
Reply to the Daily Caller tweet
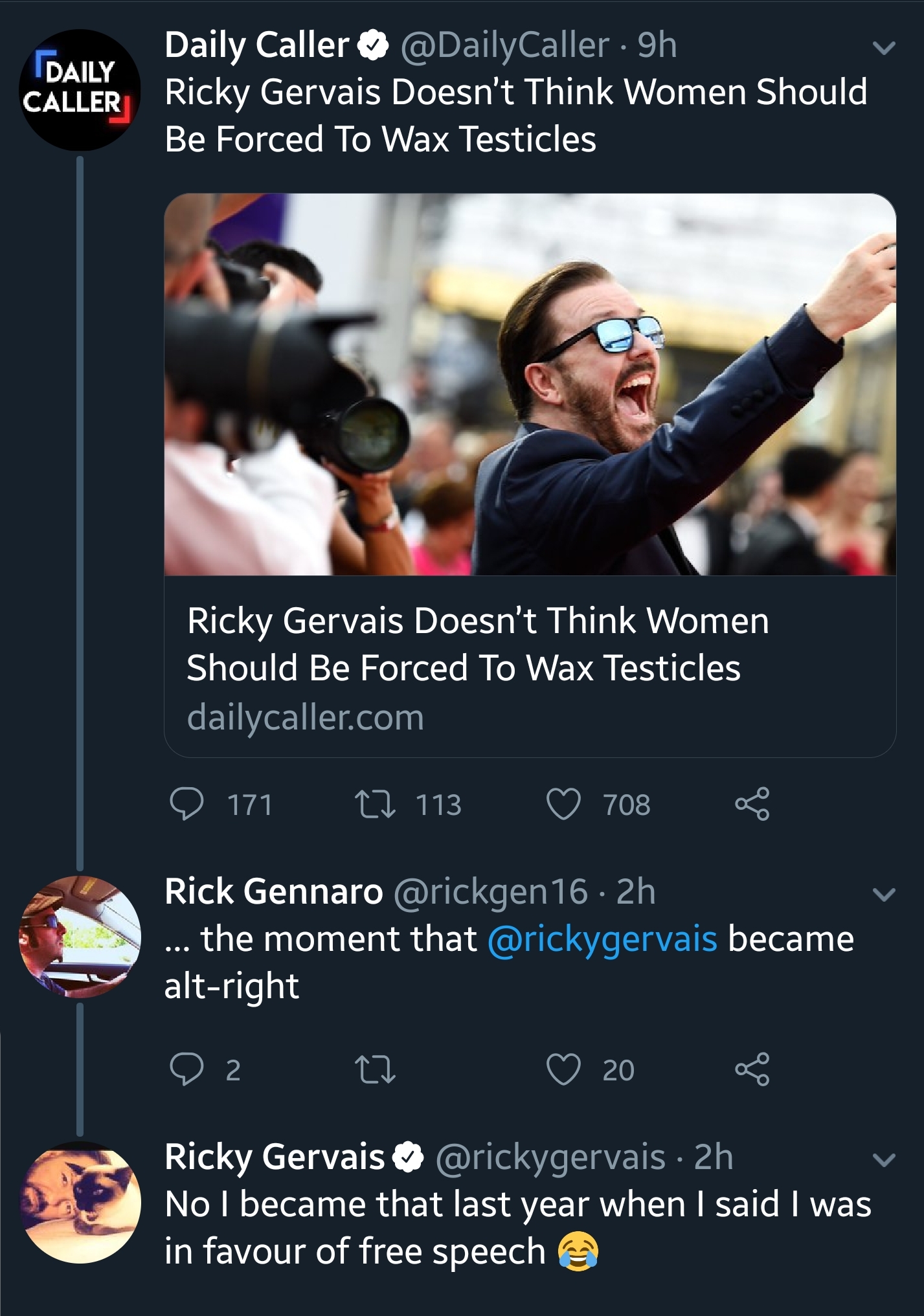tap(186, 805)
